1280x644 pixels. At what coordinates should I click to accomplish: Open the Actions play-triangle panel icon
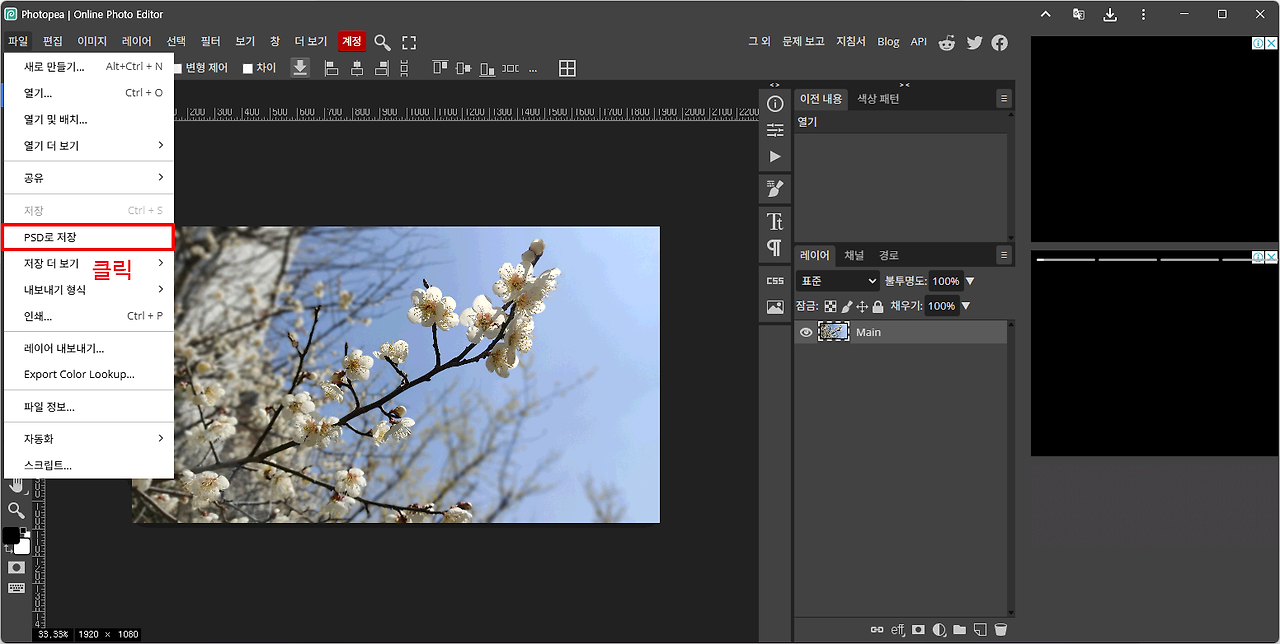[x=775, y=156]
